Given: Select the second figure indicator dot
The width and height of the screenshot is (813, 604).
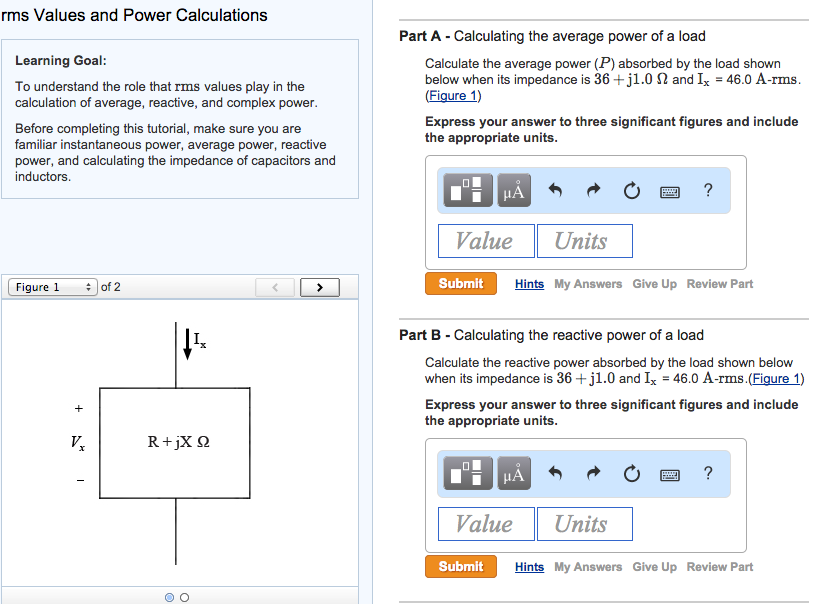Looking at the screenshot, I should (184, 597).
